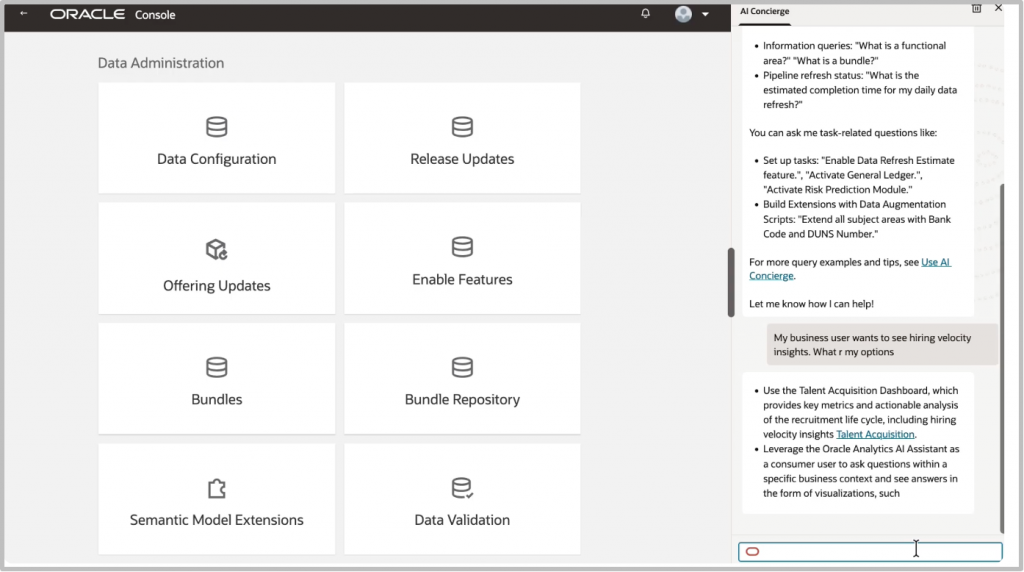This screenshot has height=572, width=1024.
Task: Click the user profile avatar
Action: click(683, 14)
